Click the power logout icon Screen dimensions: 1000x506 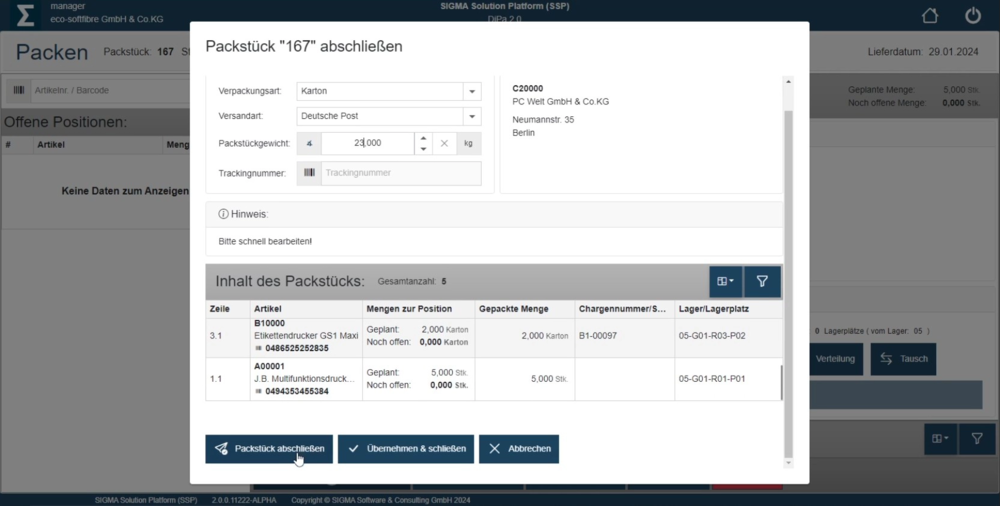point(972,16)
